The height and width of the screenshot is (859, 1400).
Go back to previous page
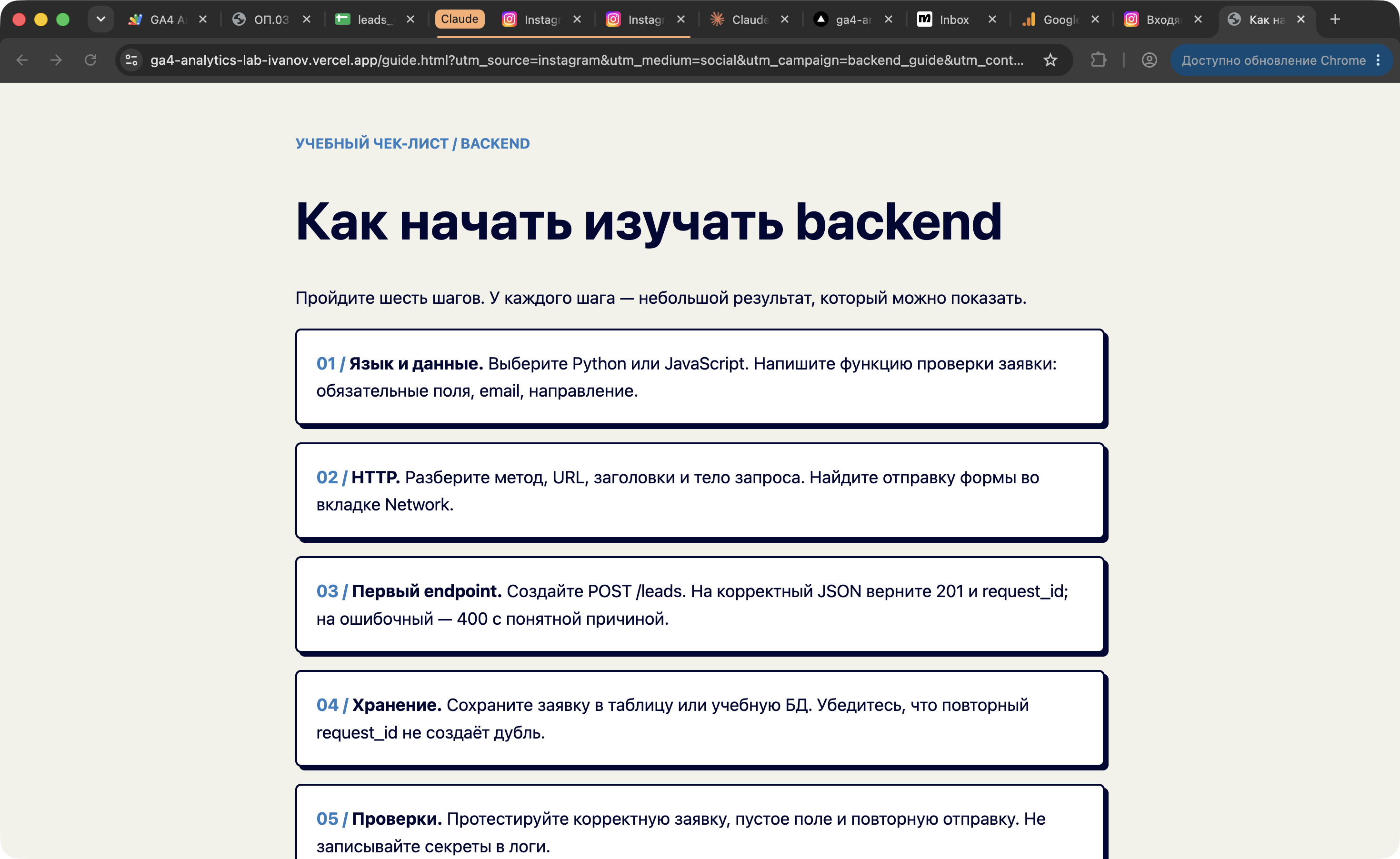point(22,60)
